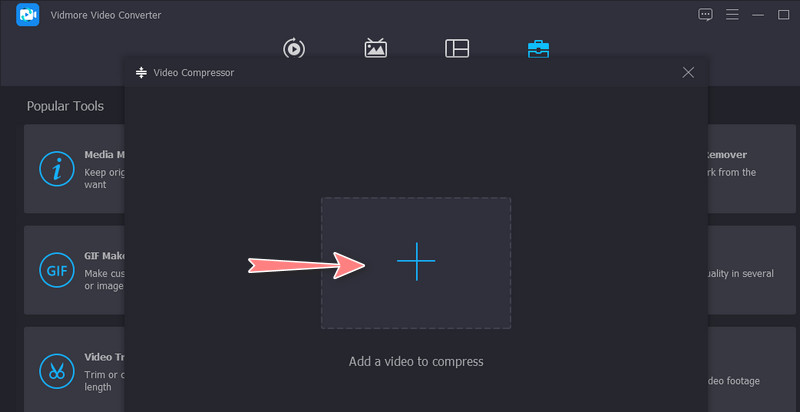The height and width of the screenshot is (412, 800).
Task: Switch to the MV tab icon
Action: point(376,49)
